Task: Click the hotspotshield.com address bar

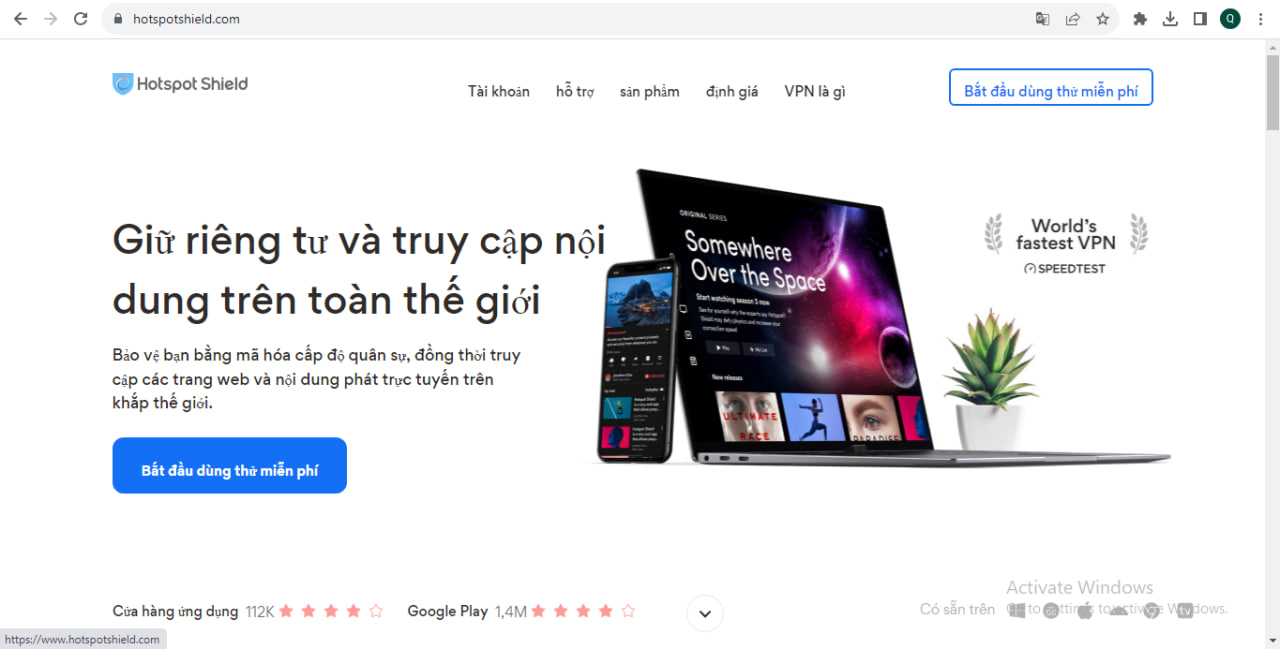Action: point(570,19)
